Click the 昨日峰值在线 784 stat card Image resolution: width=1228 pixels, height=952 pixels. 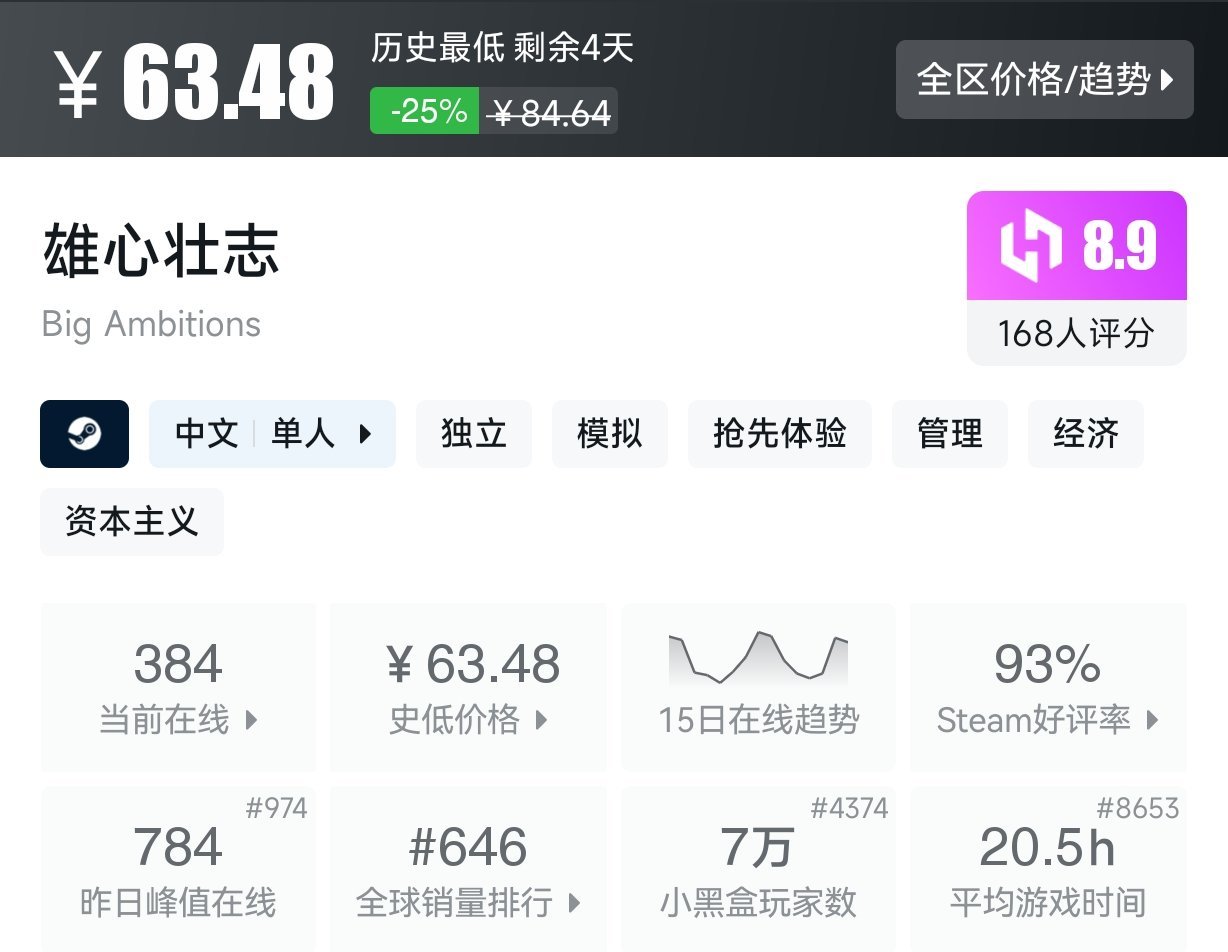click(178, 868)
